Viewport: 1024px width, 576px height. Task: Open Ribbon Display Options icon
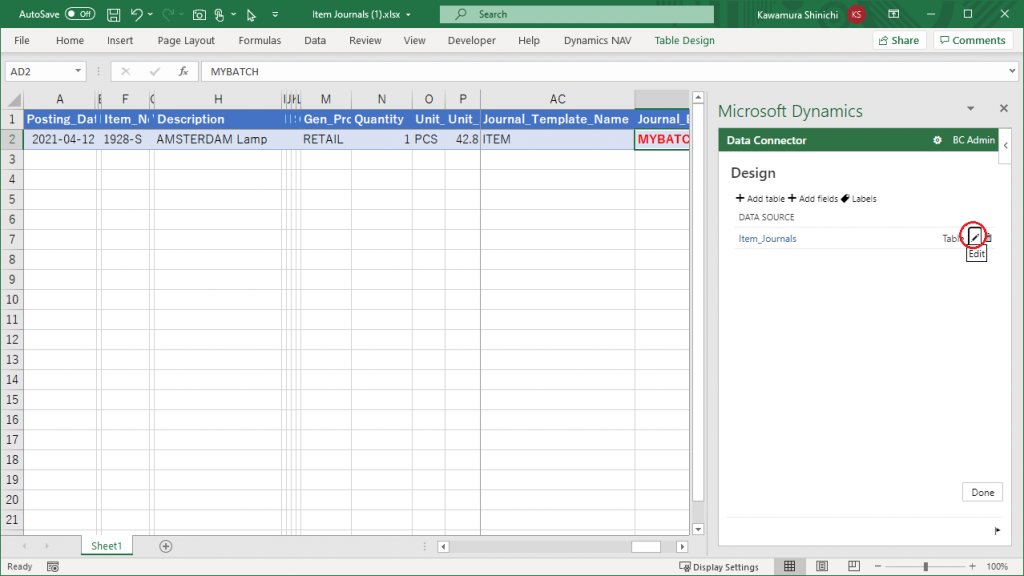(893, 14)
